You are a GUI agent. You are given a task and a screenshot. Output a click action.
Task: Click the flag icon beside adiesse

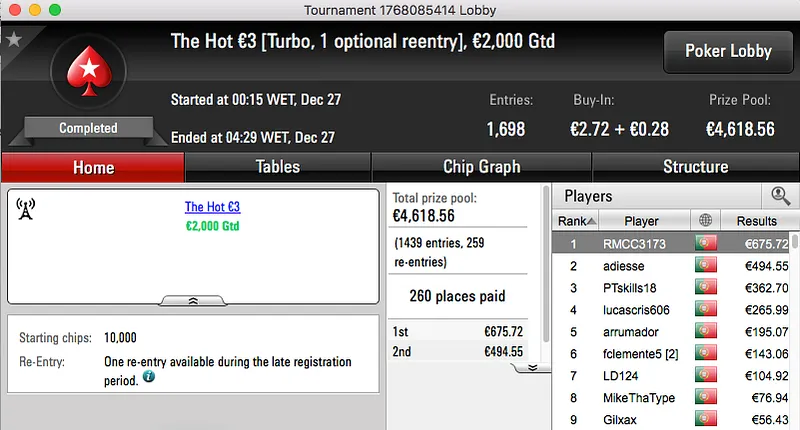(705, 266)
